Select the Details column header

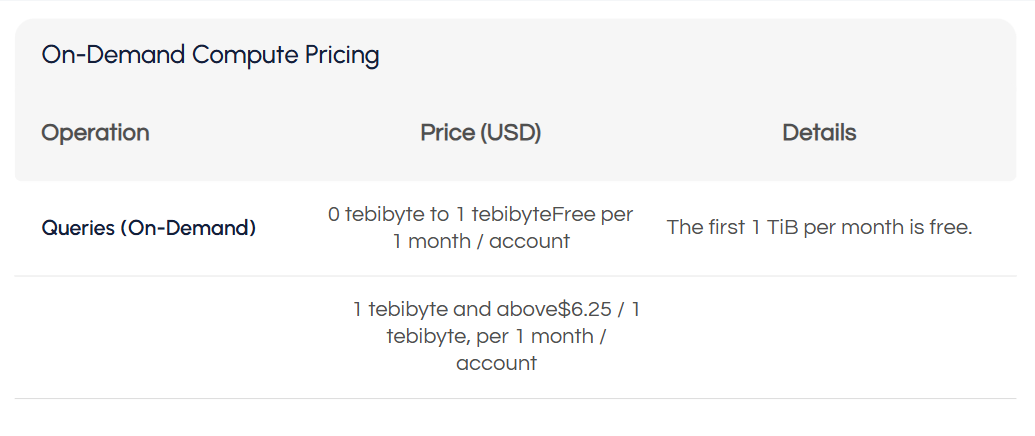[819, 133]
